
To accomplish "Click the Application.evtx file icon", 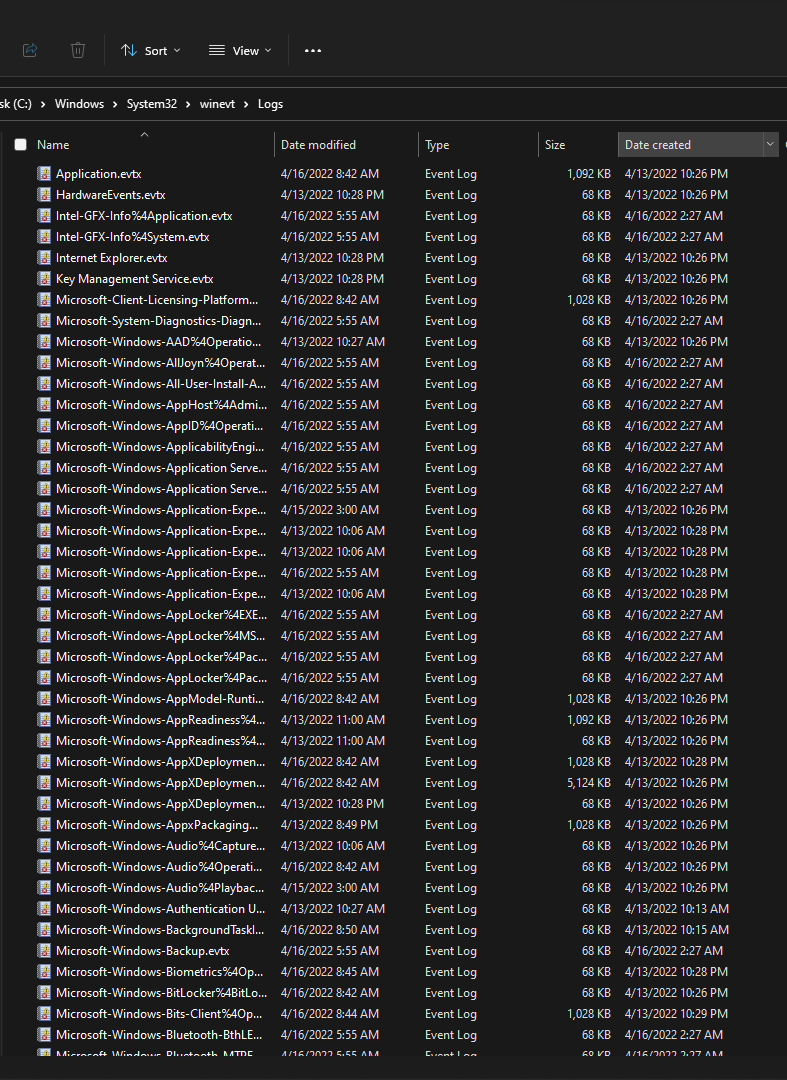I will pyautogui.click(x=44, y=174).
